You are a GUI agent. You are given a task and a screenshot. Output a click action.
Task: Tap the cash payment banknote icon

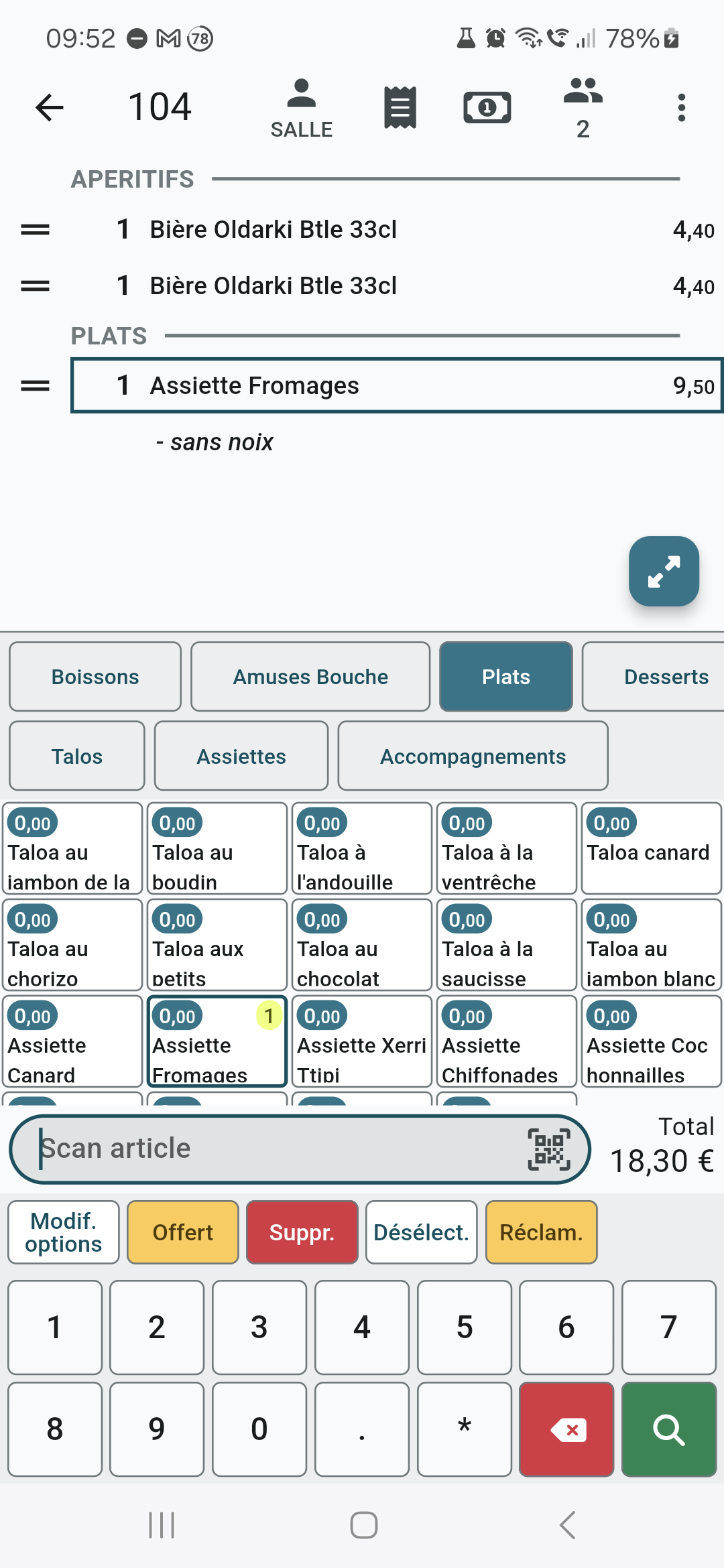click(487, 107)
